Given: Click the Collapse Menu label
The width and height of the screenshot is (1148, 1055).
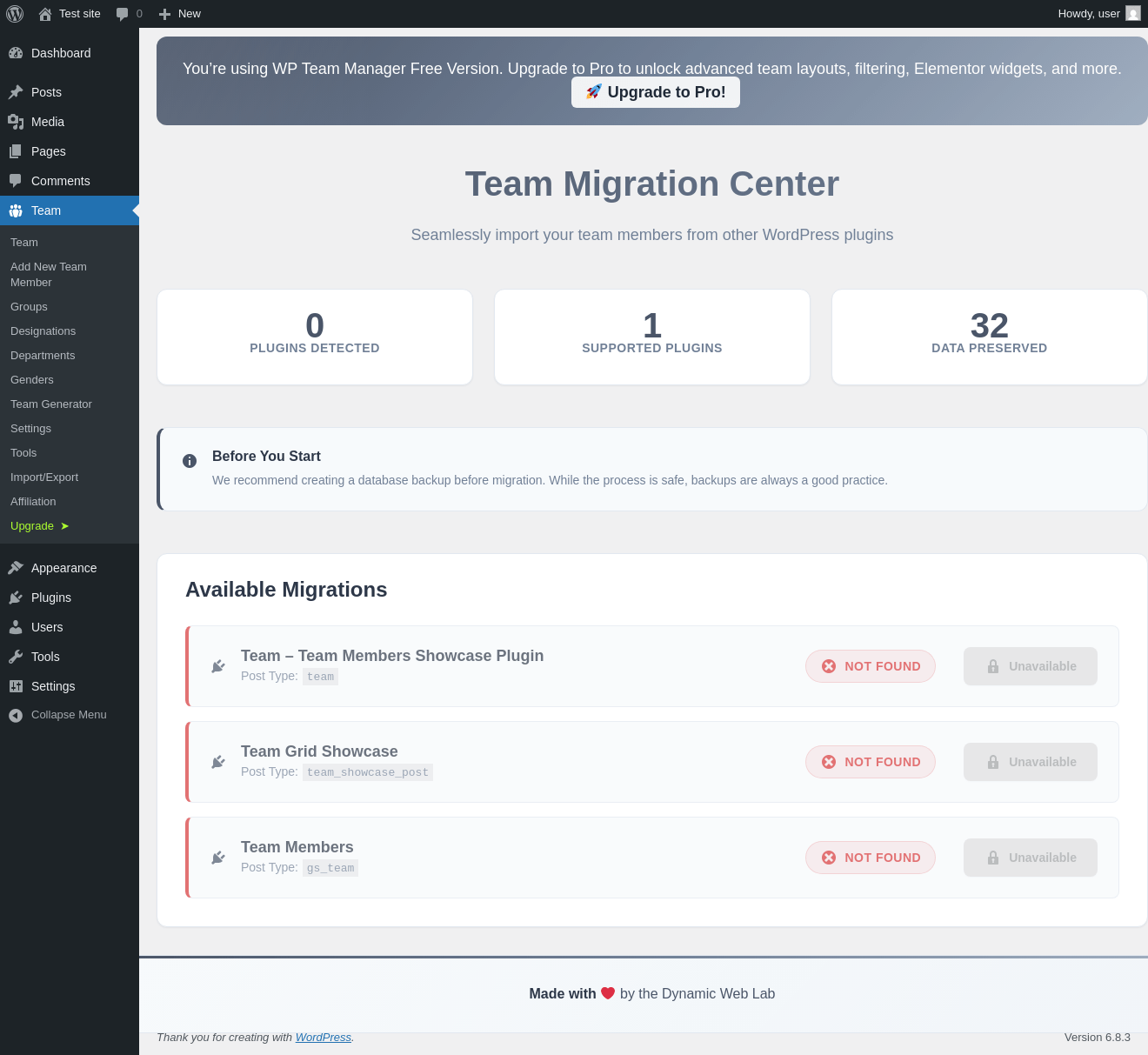Looking at the screenshot, I should tap(69, 715).
